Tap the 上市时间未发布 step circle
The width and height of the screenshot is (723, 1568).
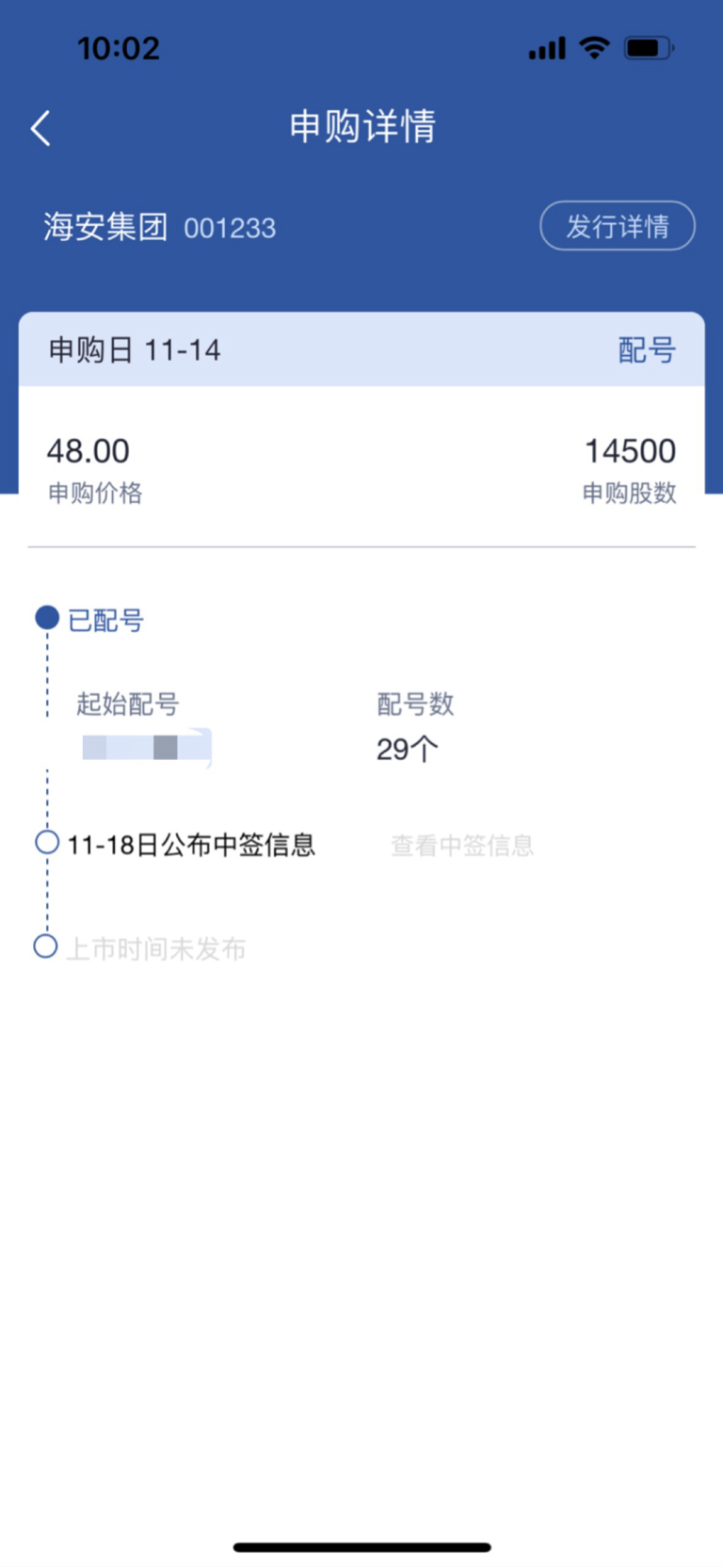tap(45, 946)
